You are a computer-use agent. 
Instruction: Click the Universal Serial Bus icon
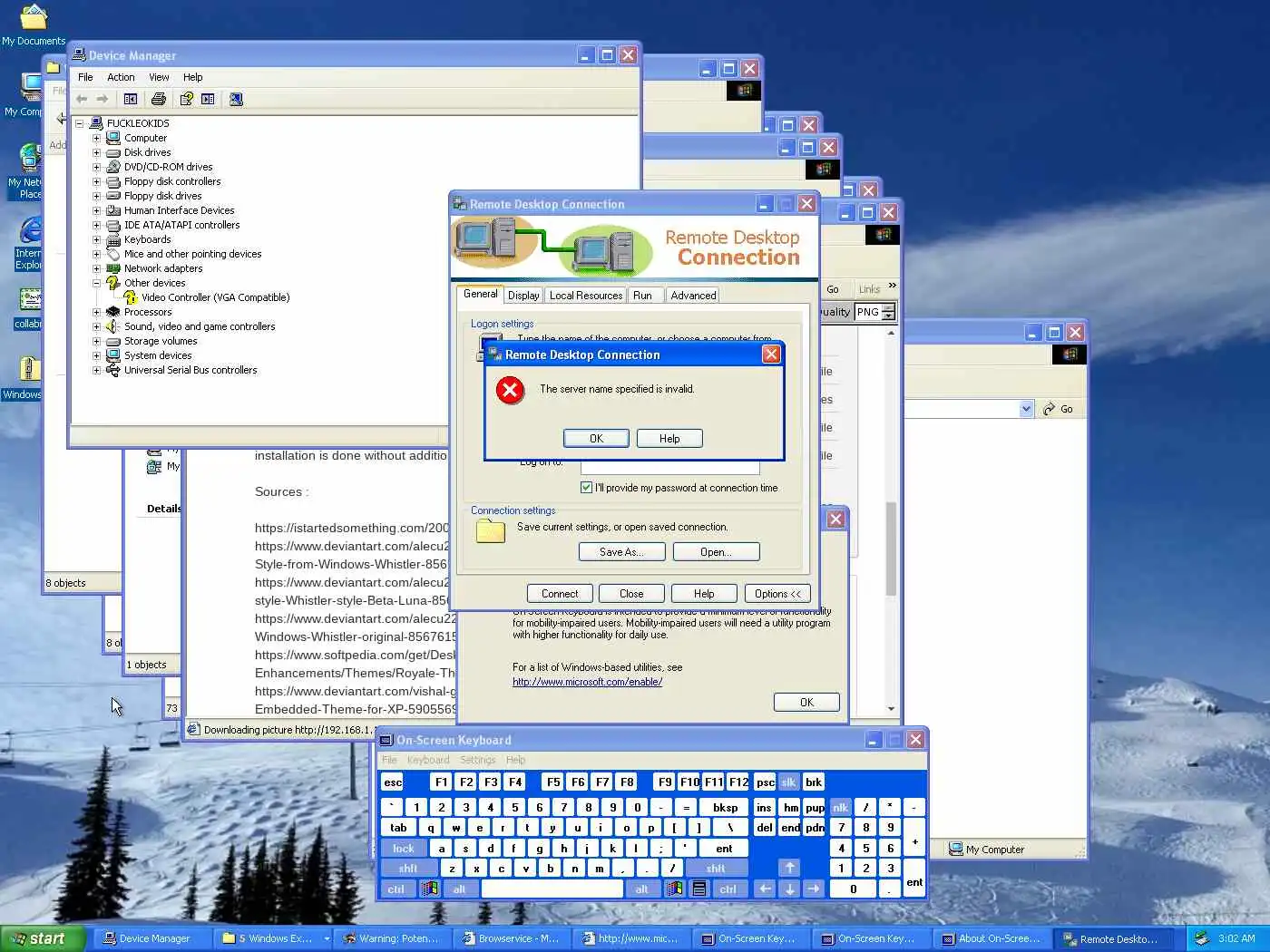(113, 370)
